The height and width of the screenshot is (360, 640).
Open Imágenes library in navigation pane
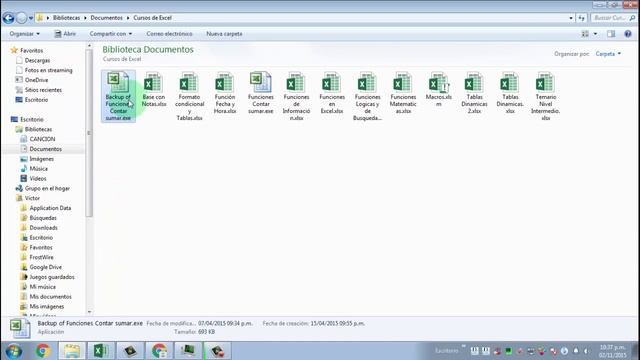click(41, 159)
